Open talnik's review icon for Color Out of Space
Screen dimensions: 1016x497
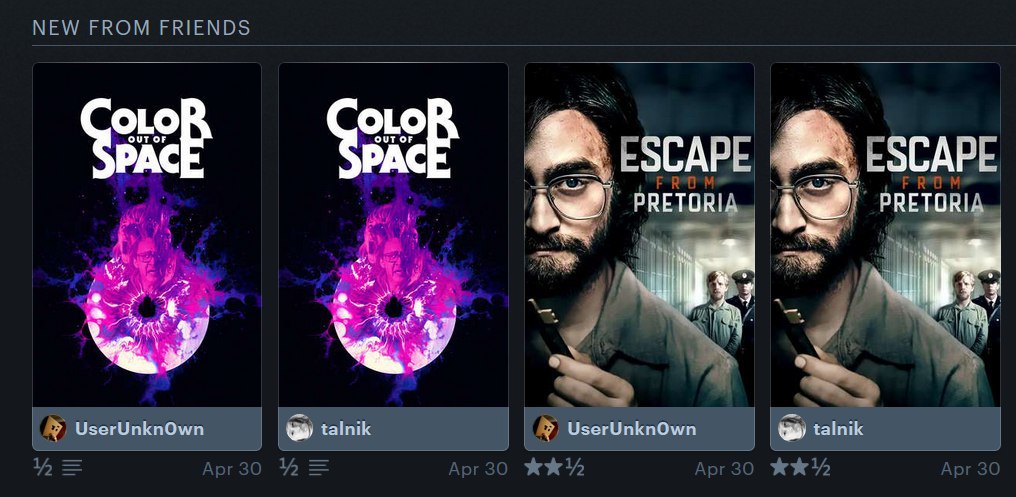tap(318, 467)
